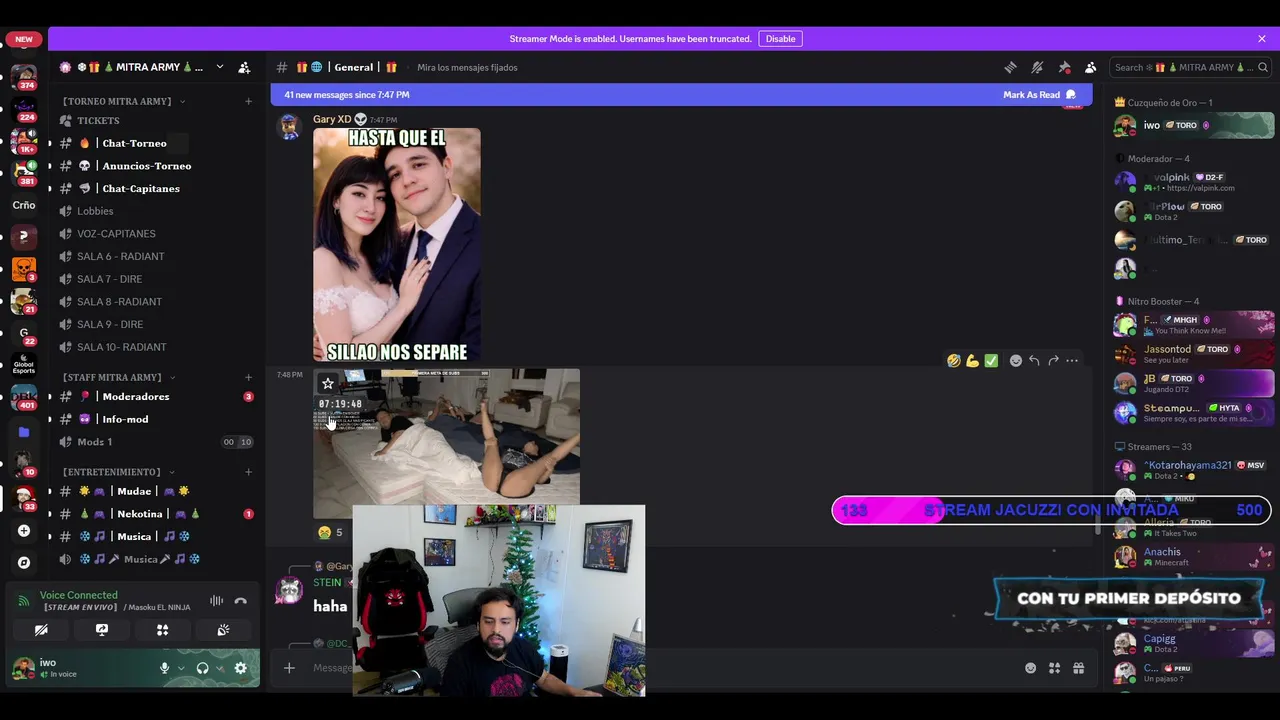The width and height of the screenshot is (1280, 720).
Task: Add the flexed arm quick reaction
Action: tap(972, 360)
